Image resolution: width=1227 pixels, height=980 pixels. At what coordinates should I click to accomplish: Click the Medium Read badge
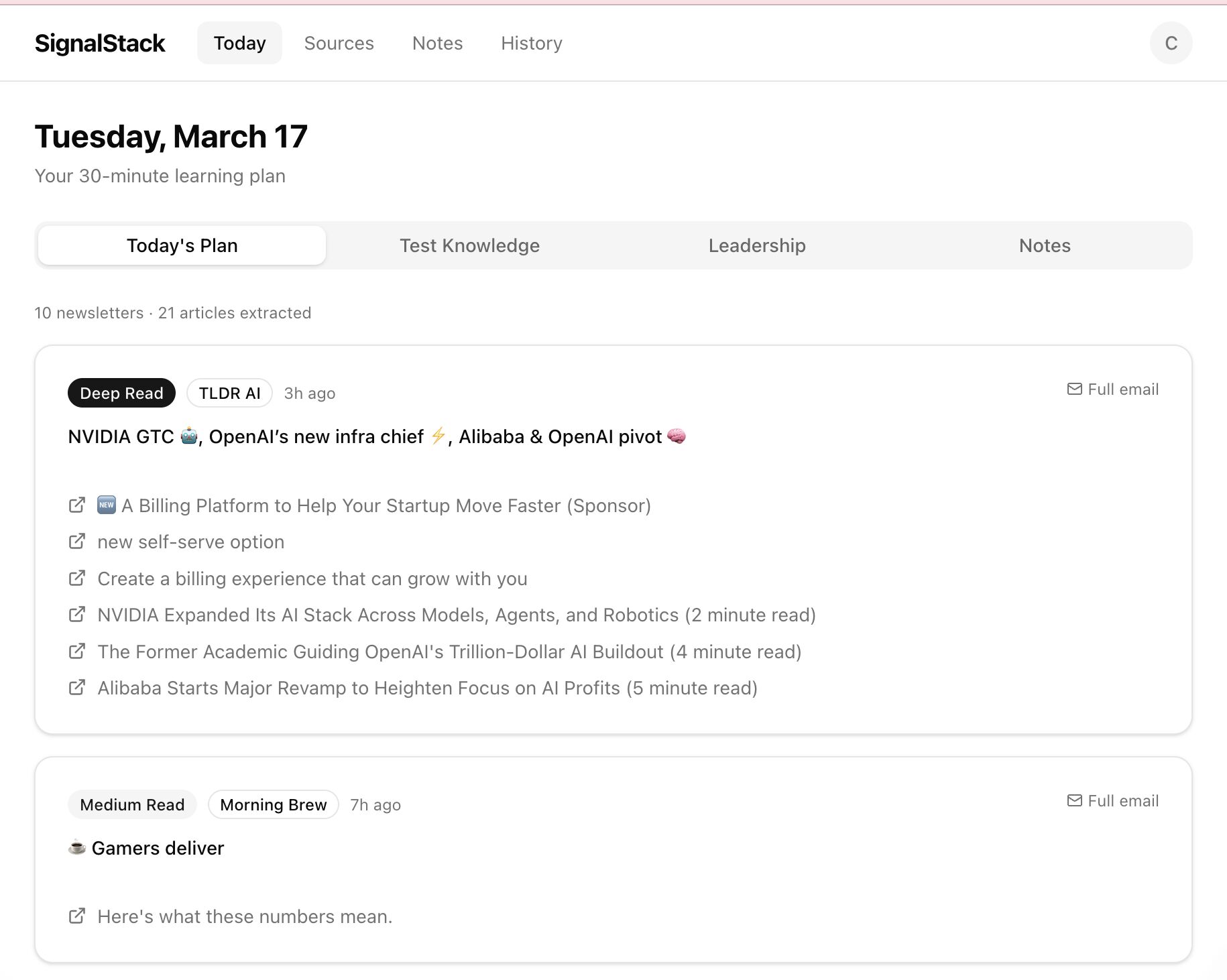coord(132,804)
